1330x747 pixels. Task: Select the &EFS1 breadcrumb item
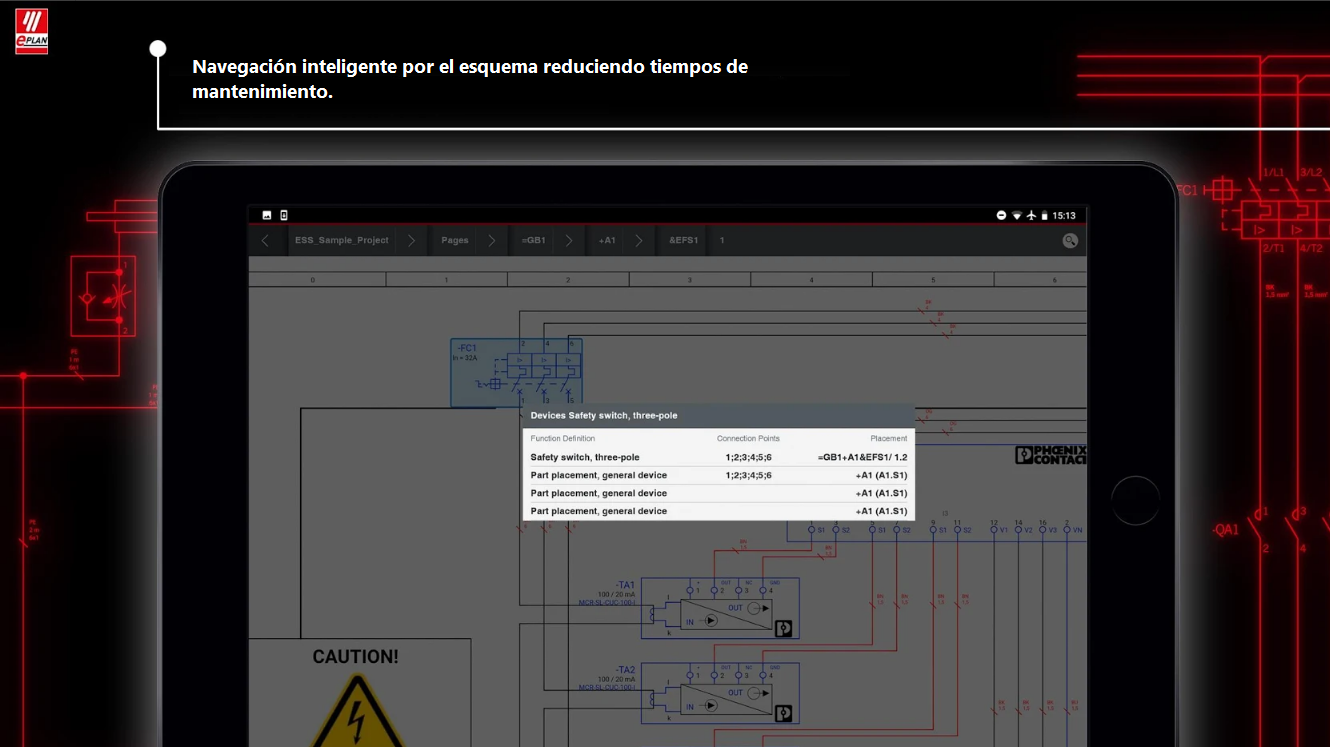tap(684, 241)
